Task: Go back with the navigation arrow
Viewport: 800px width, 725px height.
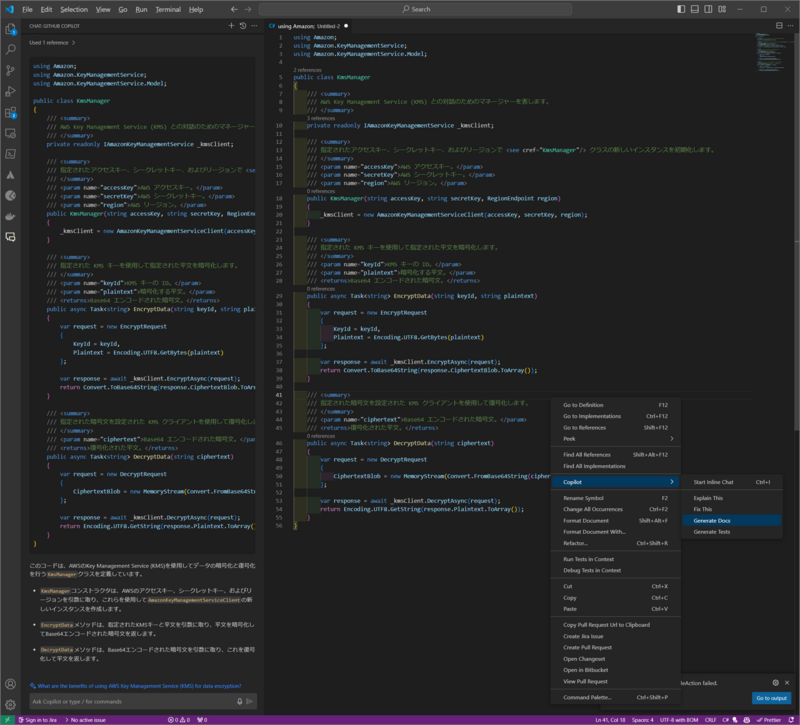Action: click(234, 9)
